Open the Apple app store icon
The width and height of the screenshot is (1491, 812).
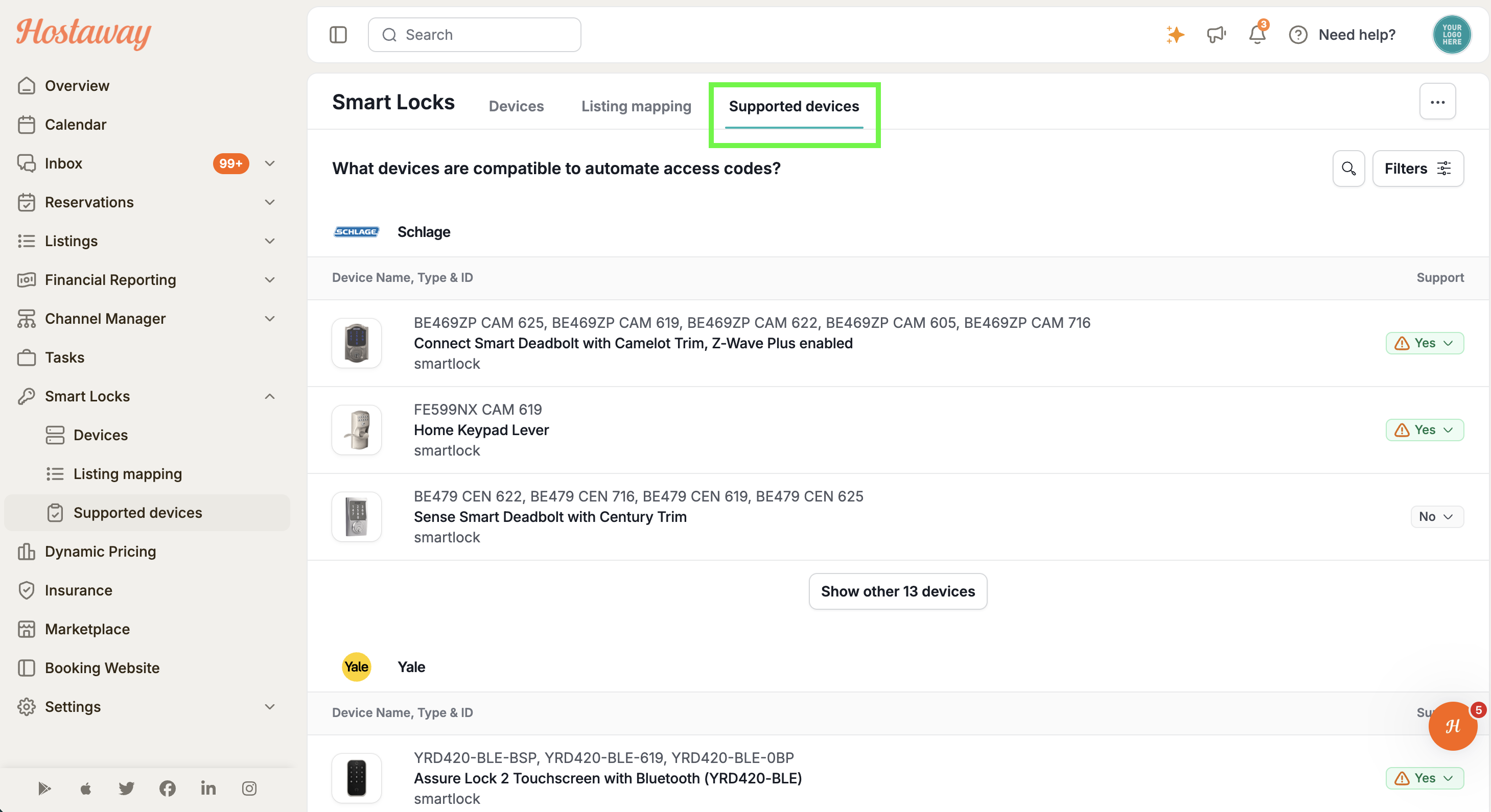pyautogui.click(x=86, y=789)
